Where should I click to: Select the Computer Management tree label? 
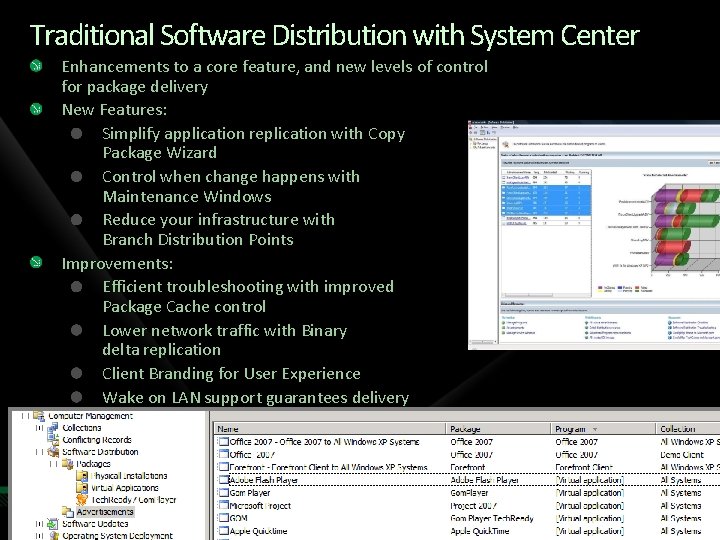(90, 416)
